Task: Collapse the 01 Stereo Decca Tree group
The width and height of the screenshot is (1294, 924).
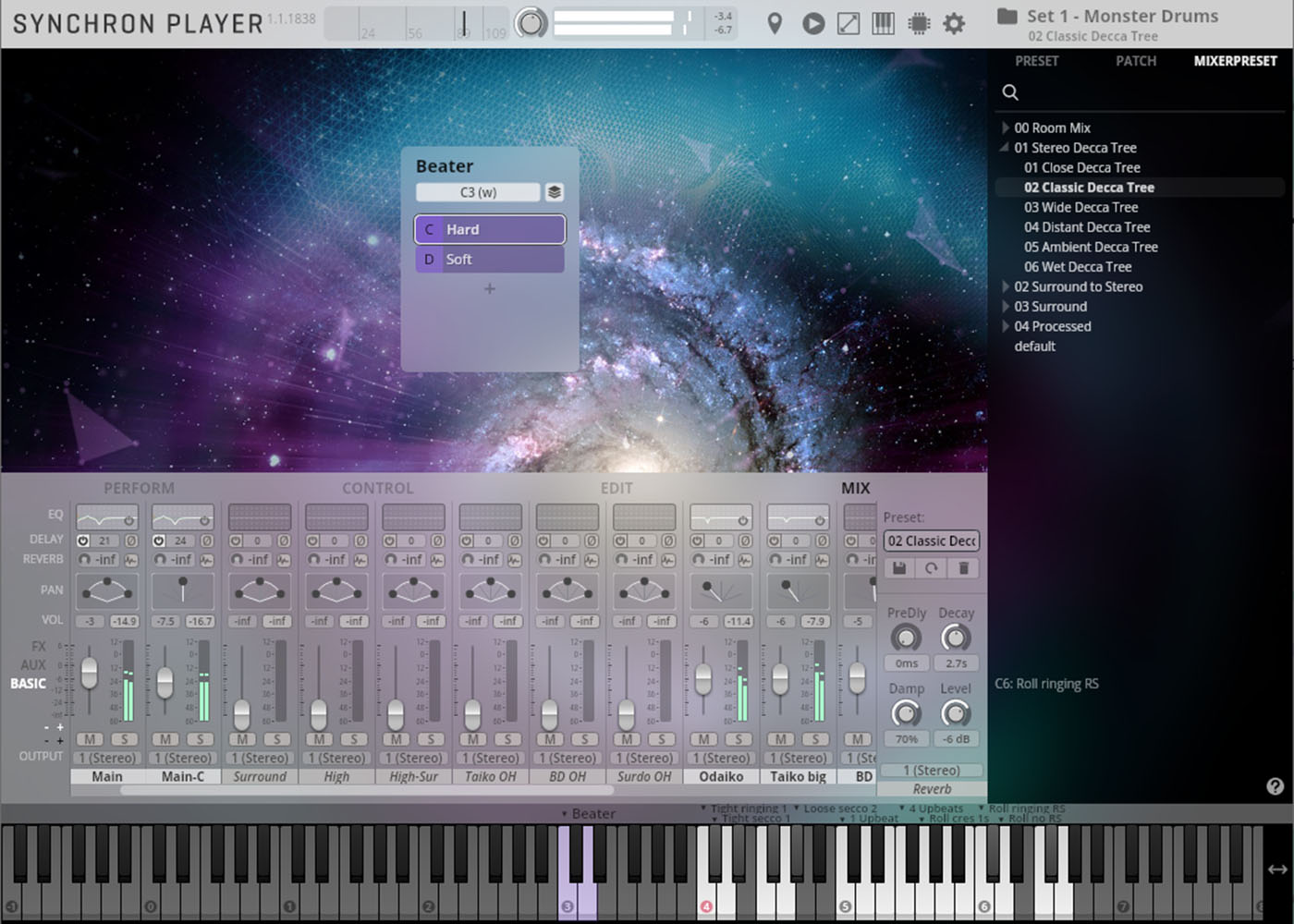Action: [x=1003, y=147]
